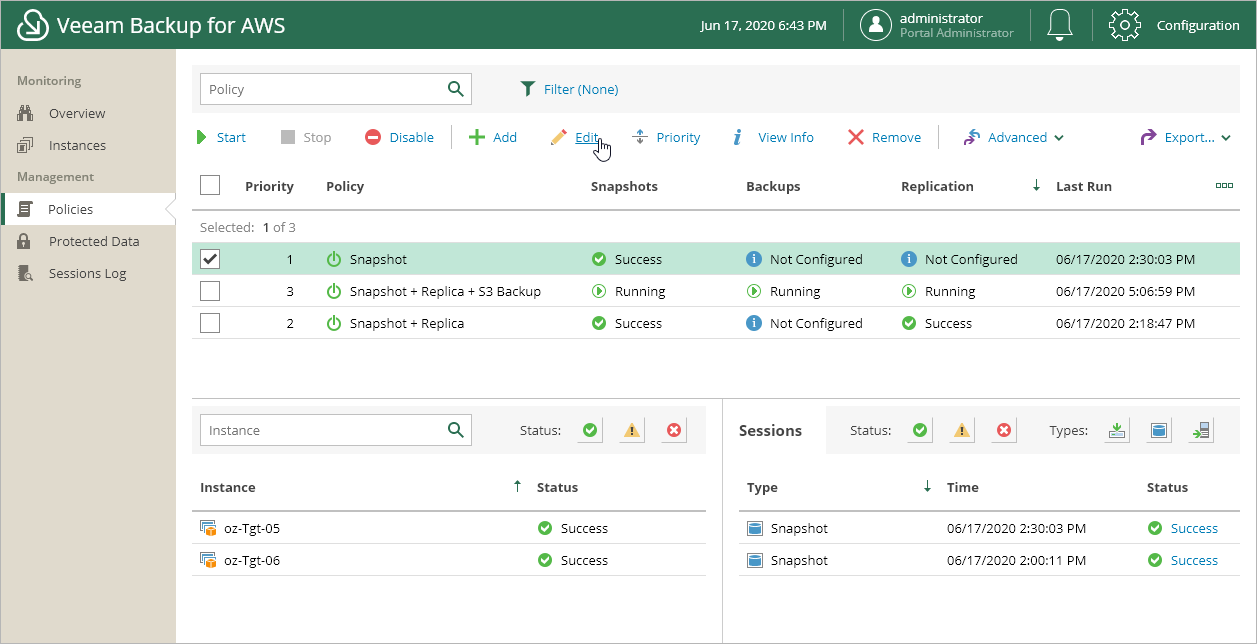Check the Snapshot + Replica policy checkbox
This screenshot has width=1257, height=644.
coord(210,323)
